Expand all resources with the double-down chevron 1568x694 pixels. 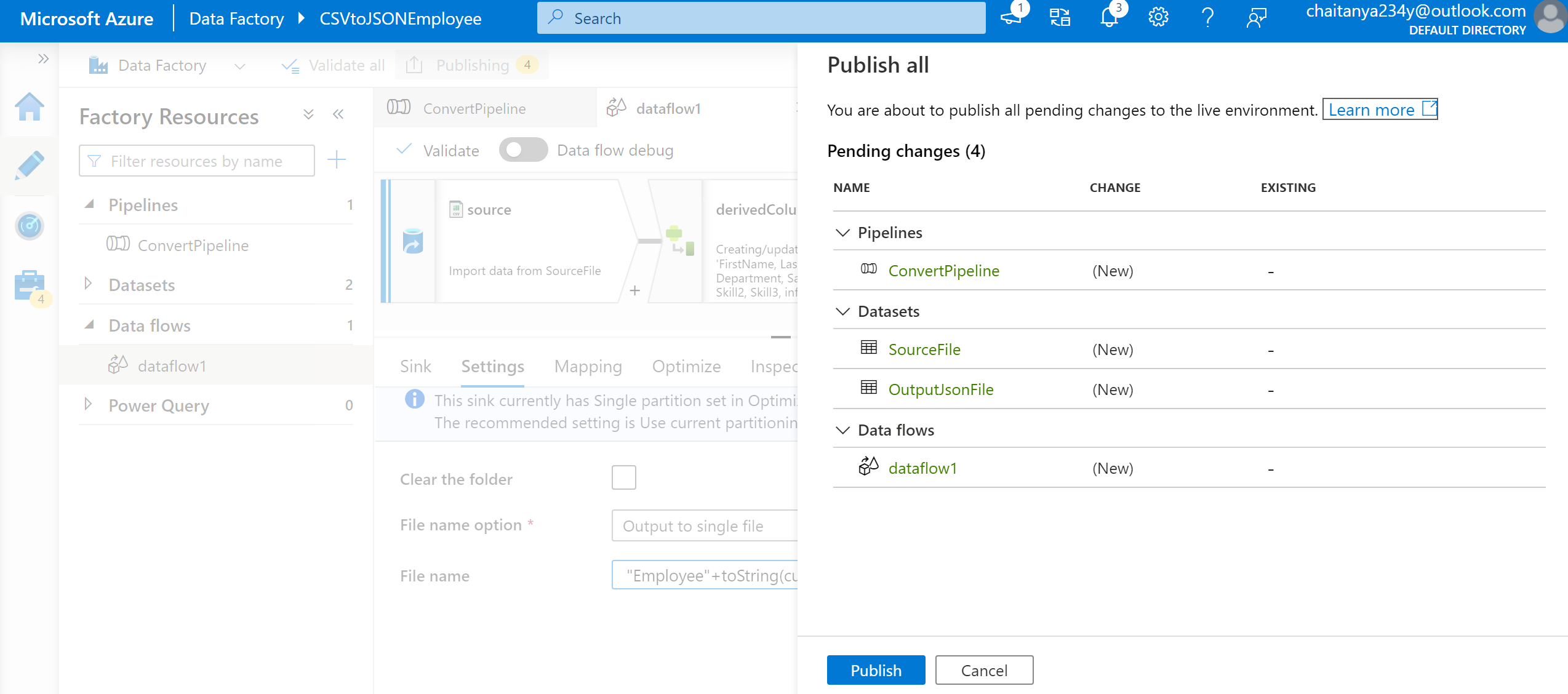[x=309, y=114]
